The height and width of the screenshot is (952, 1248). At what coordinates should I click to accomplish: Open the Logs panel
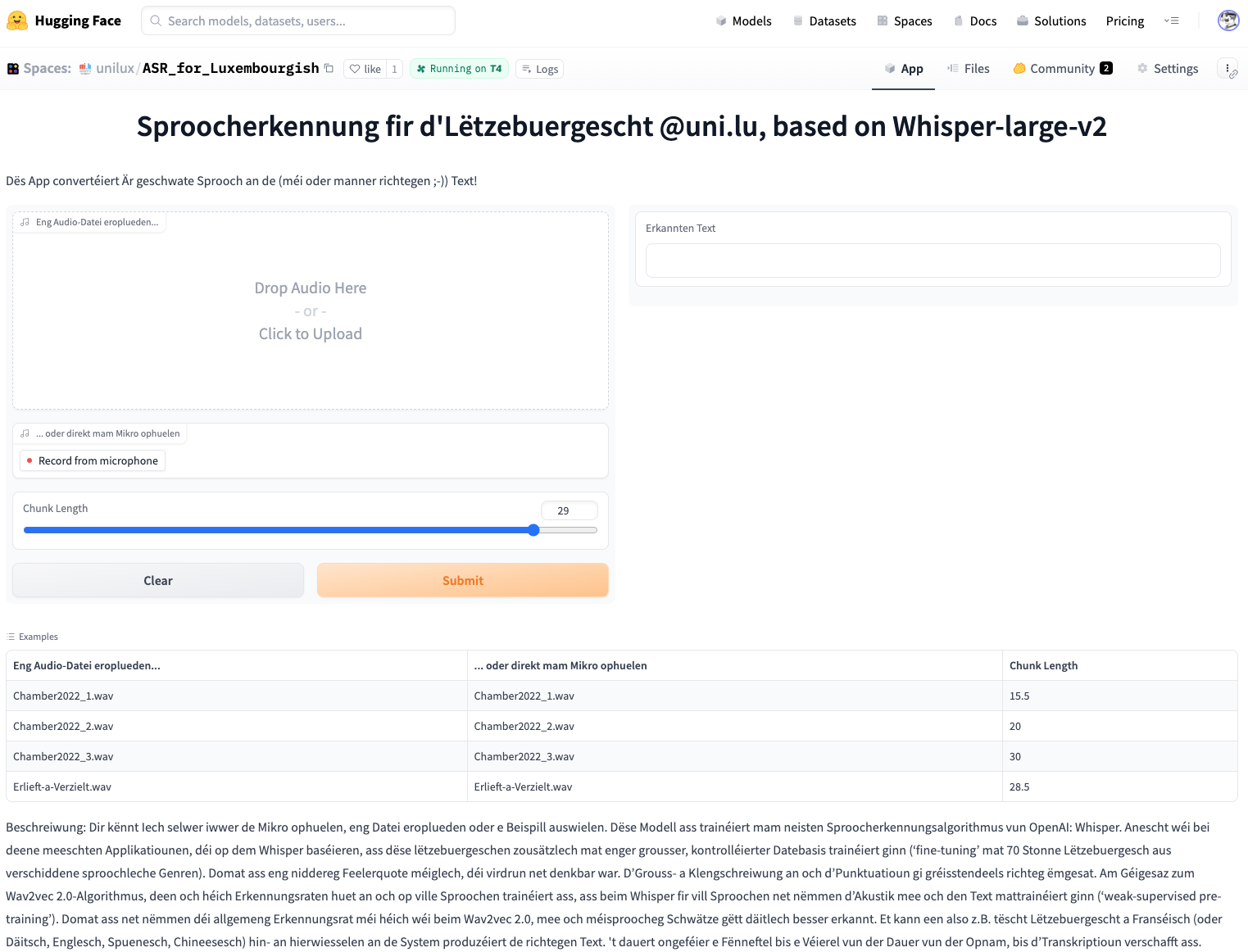point(540,69)
